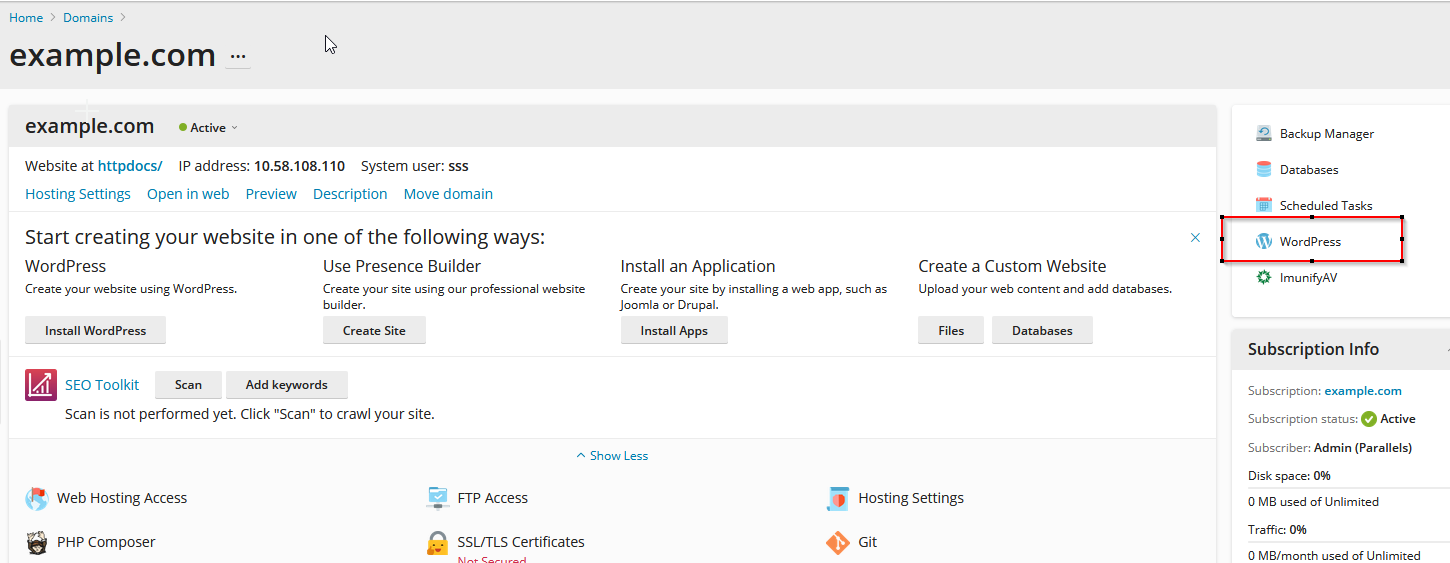Click the SEO Toolkit chart icon

[41, 385]
